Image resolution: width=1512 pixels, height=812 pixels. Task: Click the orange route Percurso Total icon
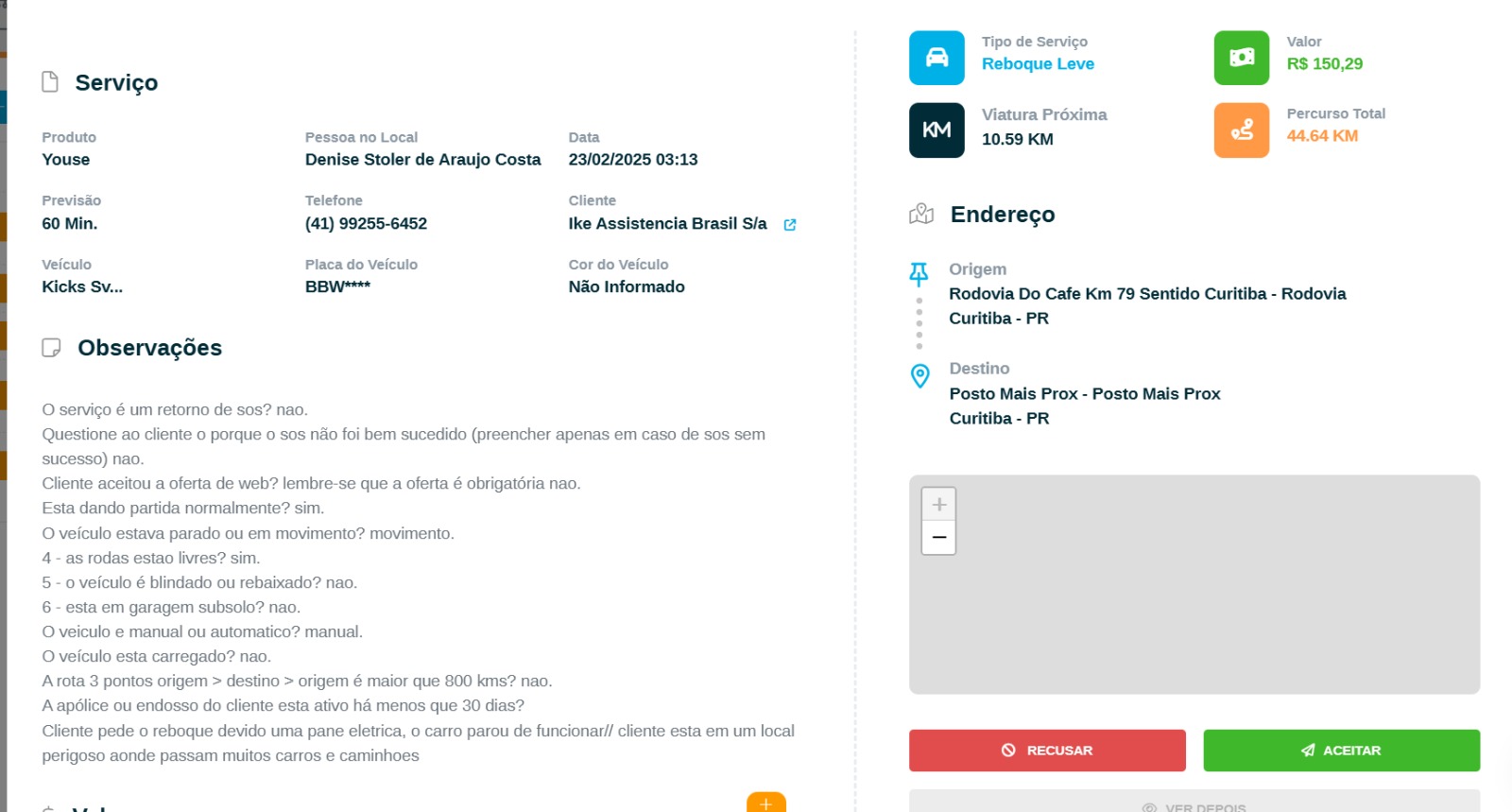(1242, 130)
